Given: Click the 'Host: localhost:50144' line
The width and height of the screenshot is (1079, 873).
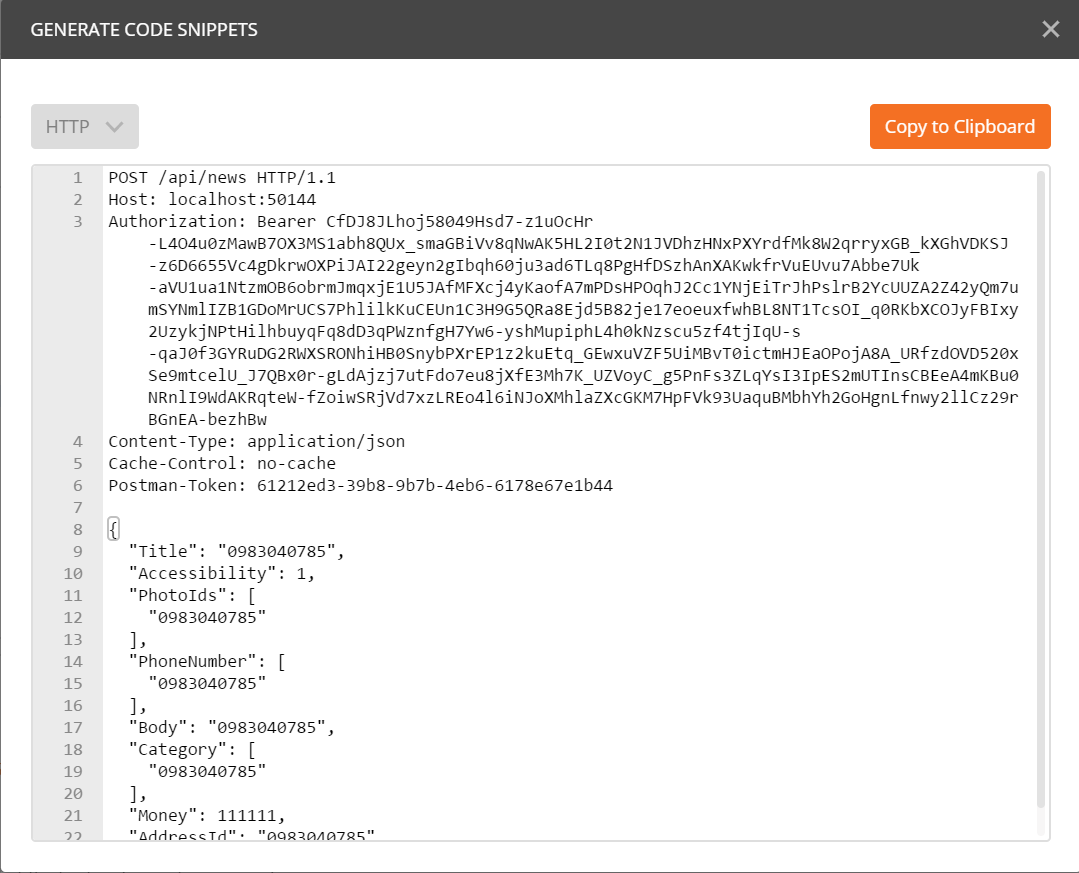Looking at the screenshot, I should point(212,200).
